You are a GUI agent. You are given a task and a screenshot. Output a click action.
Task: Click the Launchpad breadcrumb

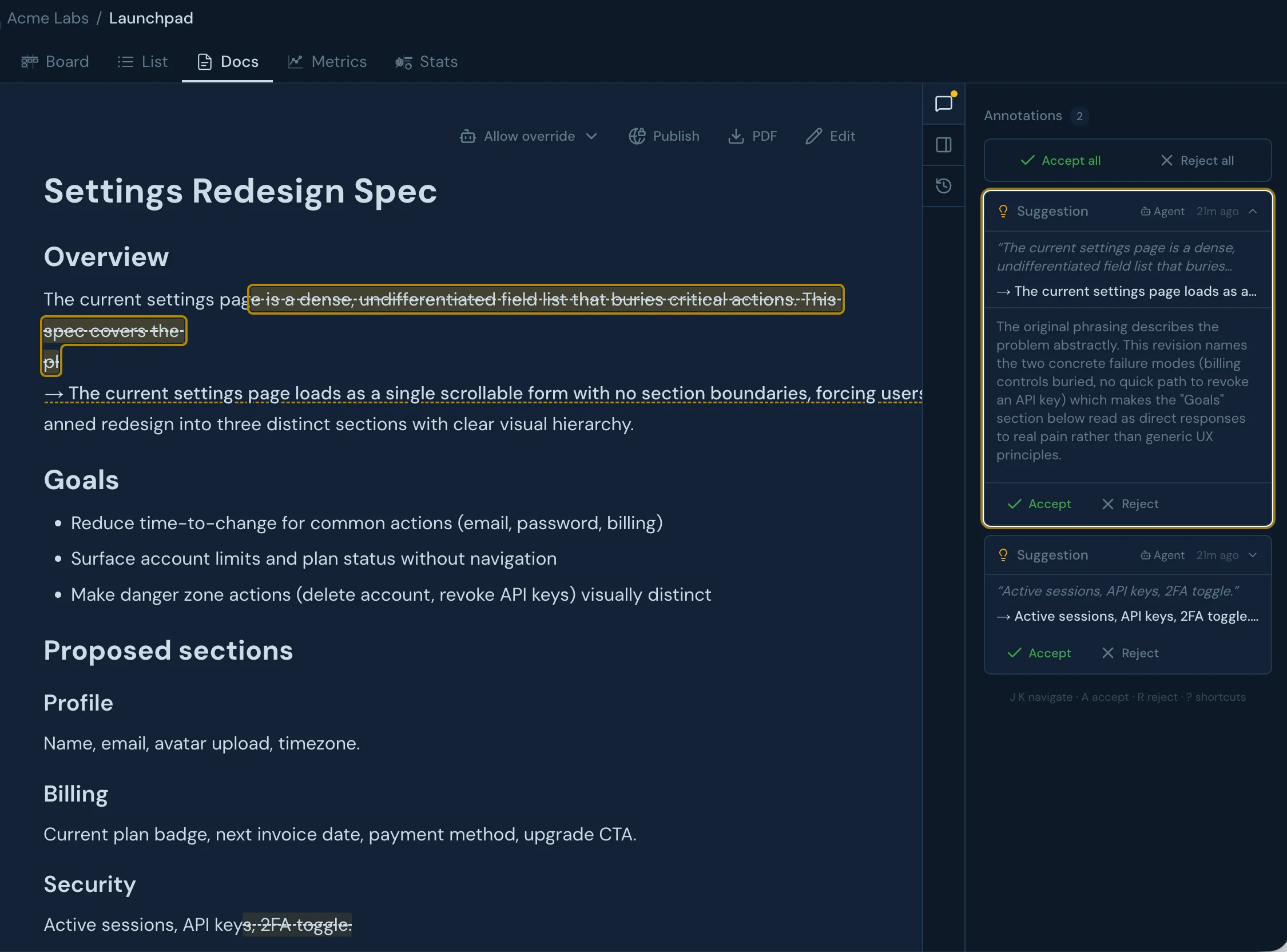tap(151, 18)
